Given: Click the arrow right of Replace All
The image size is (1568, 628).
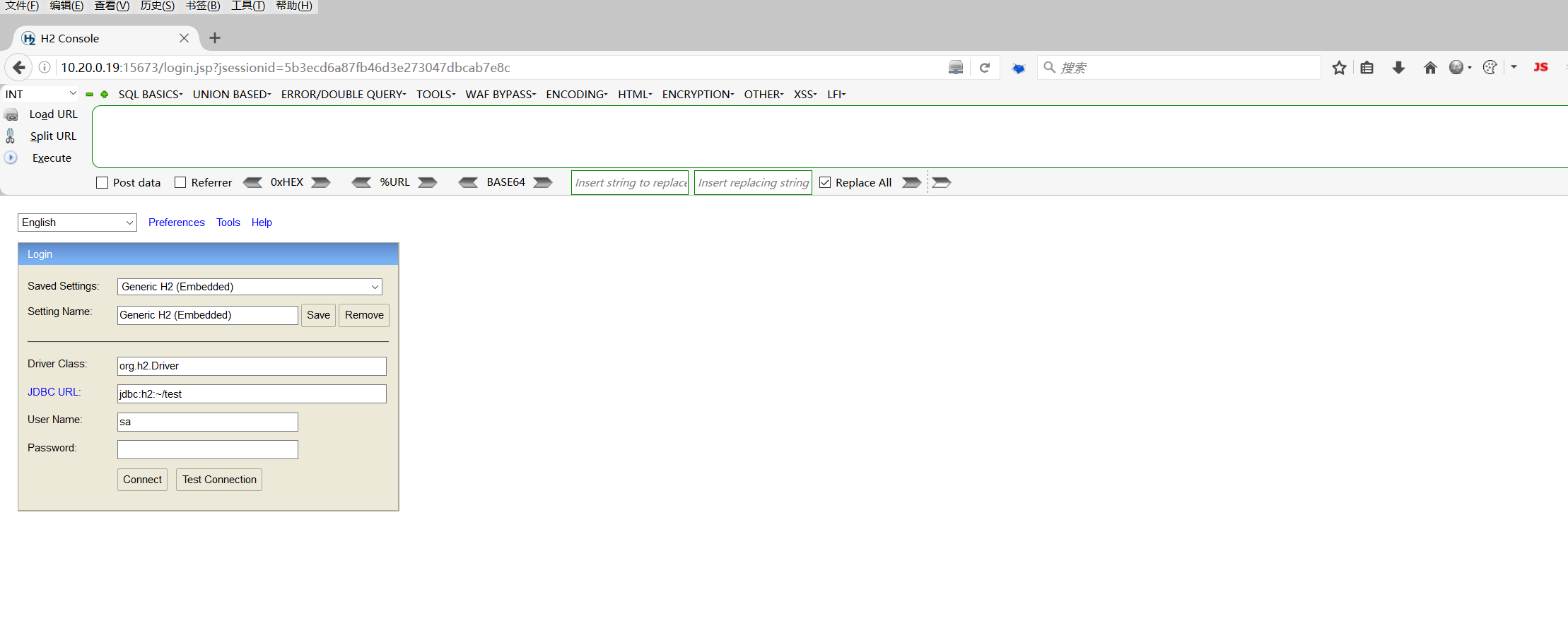Looking at the screenshot, I should [912, 182].
